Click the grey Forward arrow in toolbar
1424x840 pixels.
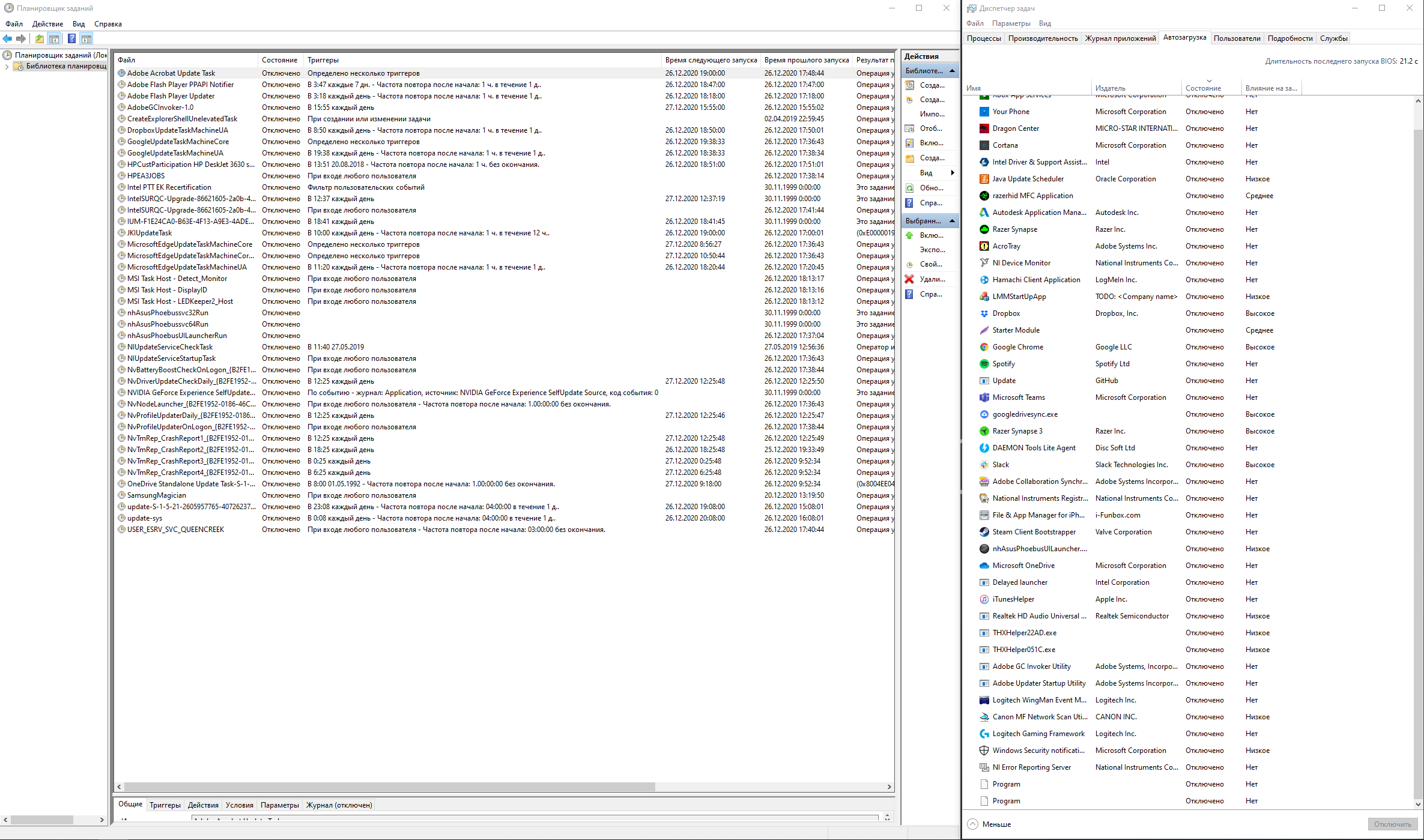point(21,38)
